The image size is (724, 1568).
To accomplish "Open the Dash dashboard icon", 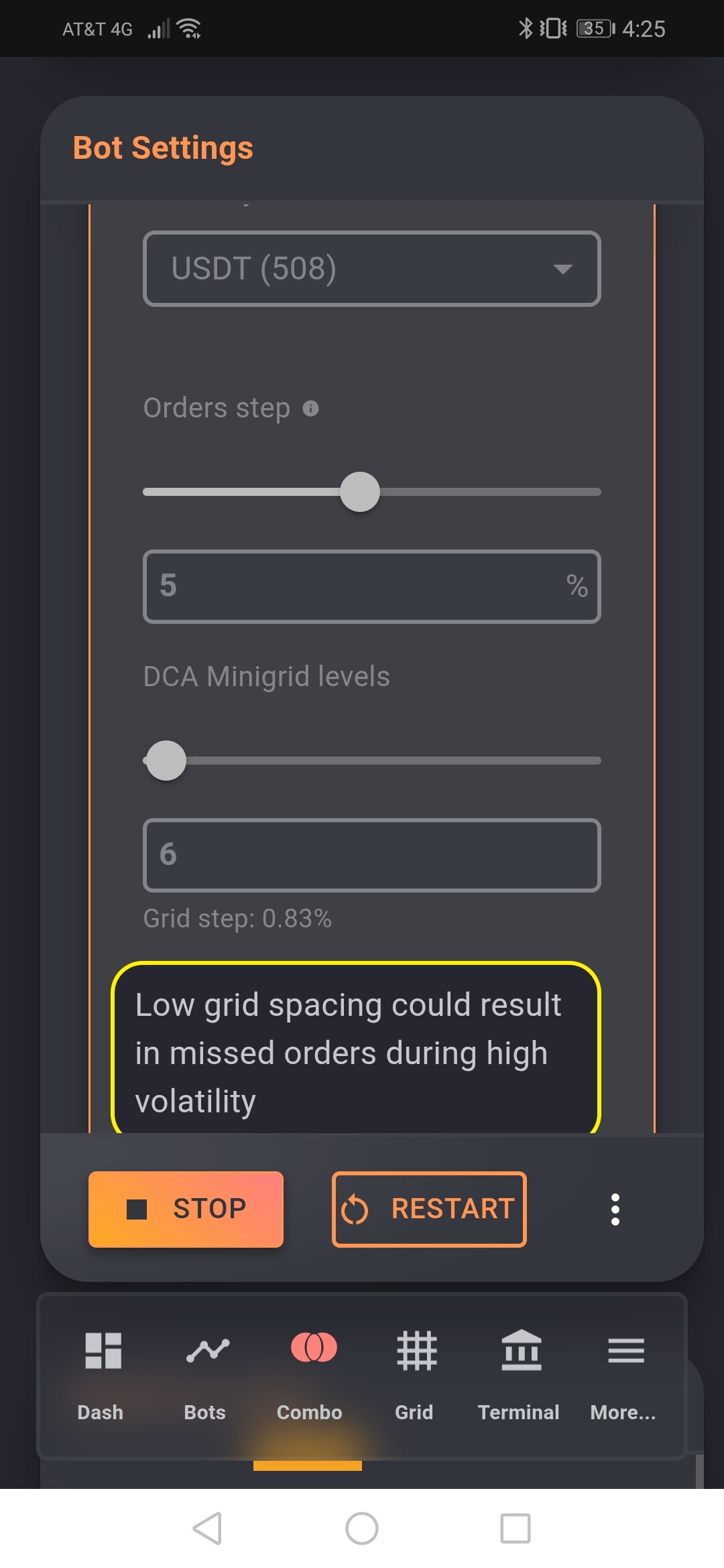I will point(103,1350).
